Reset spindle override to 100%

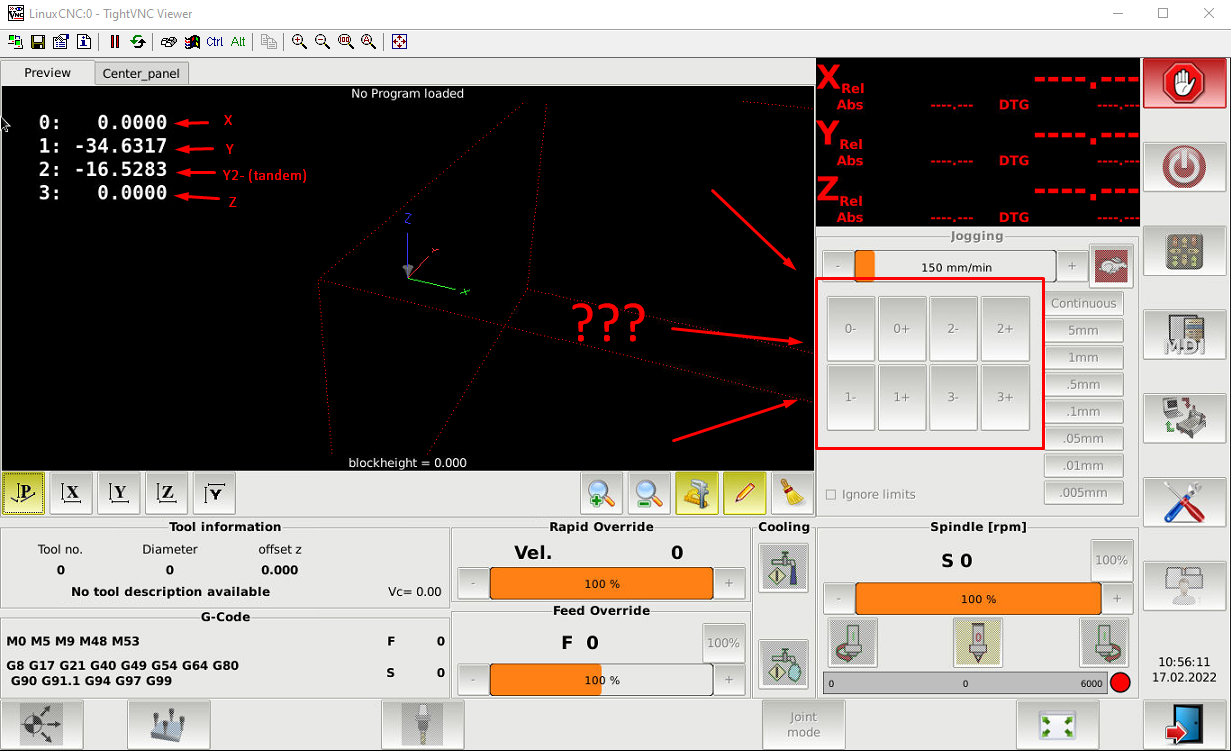(x=1111, y=560)
